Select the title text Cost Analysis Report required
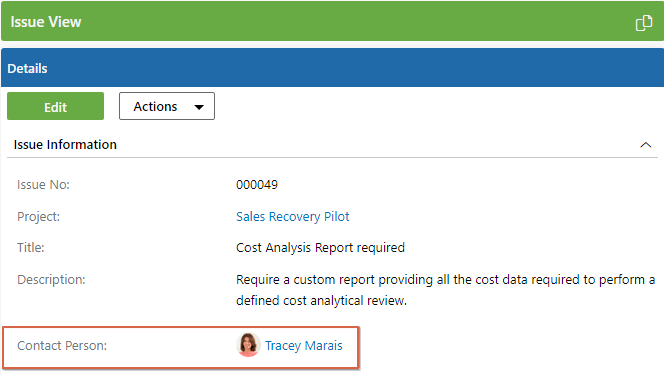Screen dimensions: 664x375 tap(320, 248)
